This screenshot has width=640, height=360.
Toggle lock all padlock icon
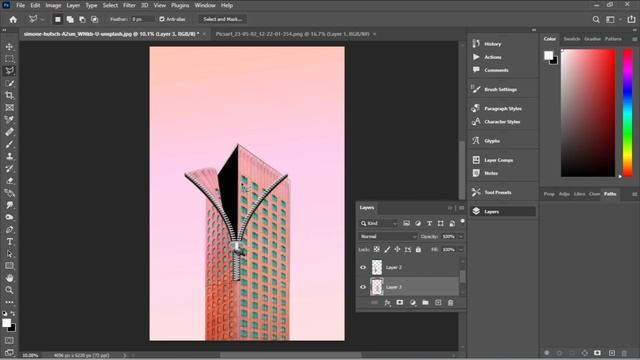418,249
